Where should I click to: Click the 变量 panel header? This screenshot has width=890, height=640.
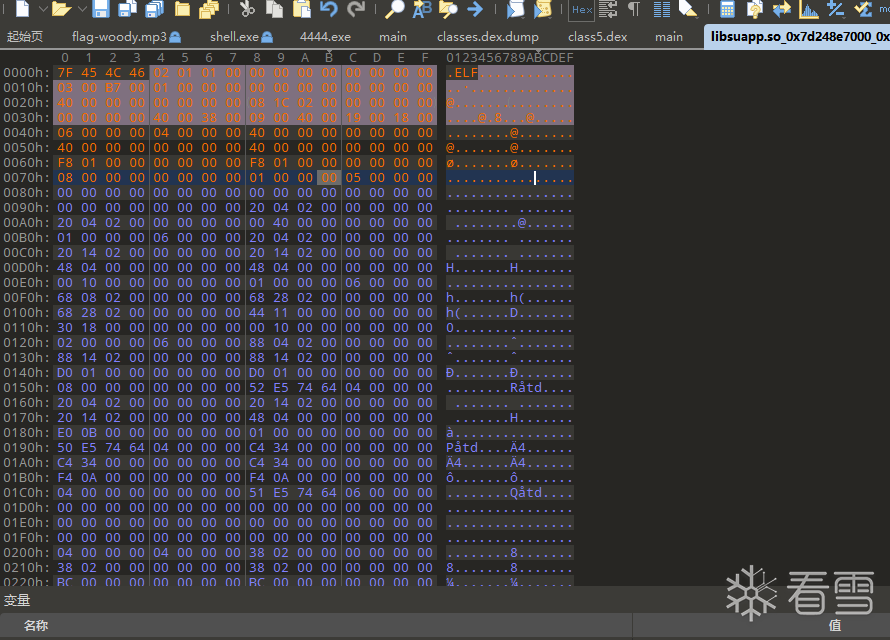17,600
